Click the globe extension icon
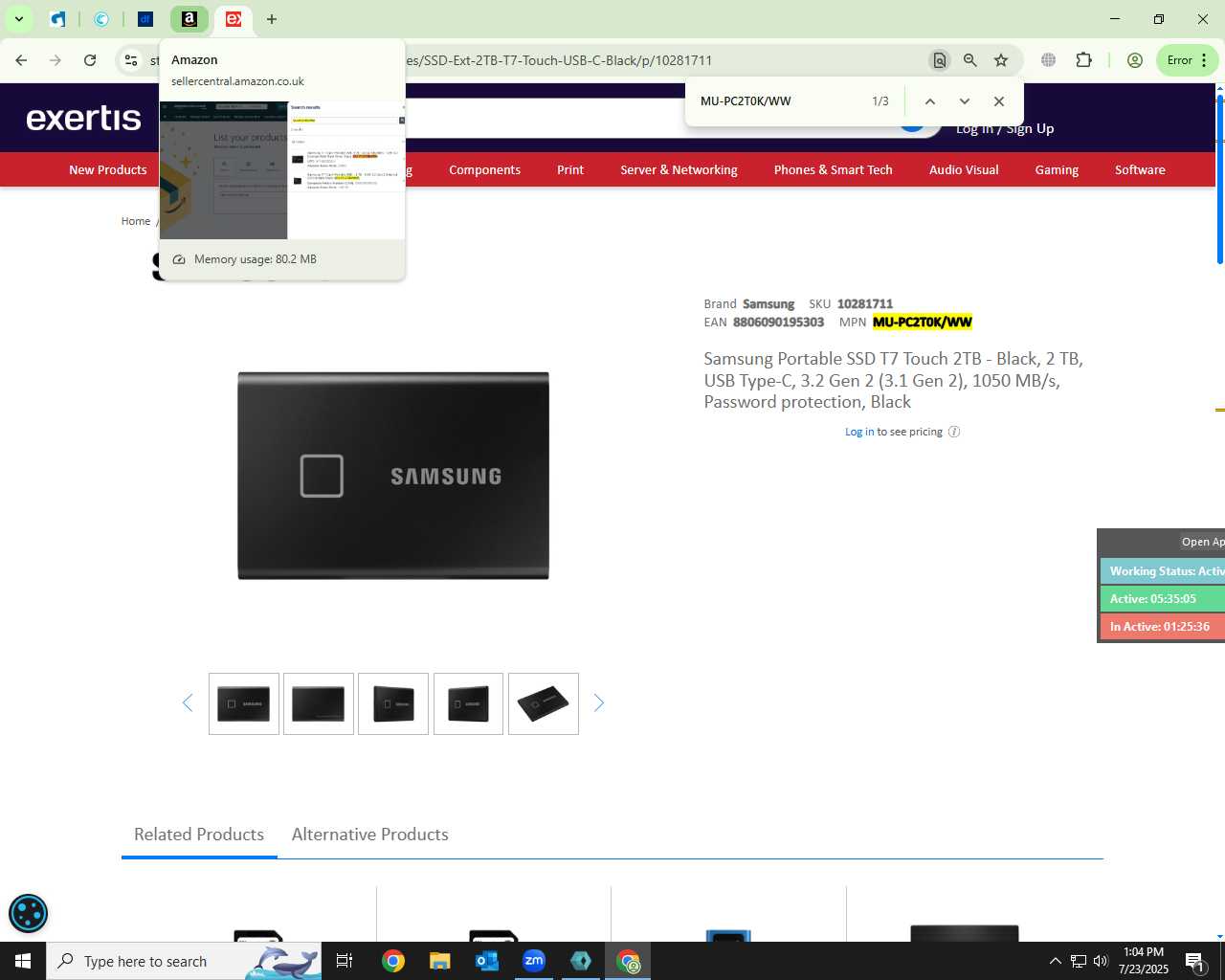Screen dimensions: 1225x980 1049,60
